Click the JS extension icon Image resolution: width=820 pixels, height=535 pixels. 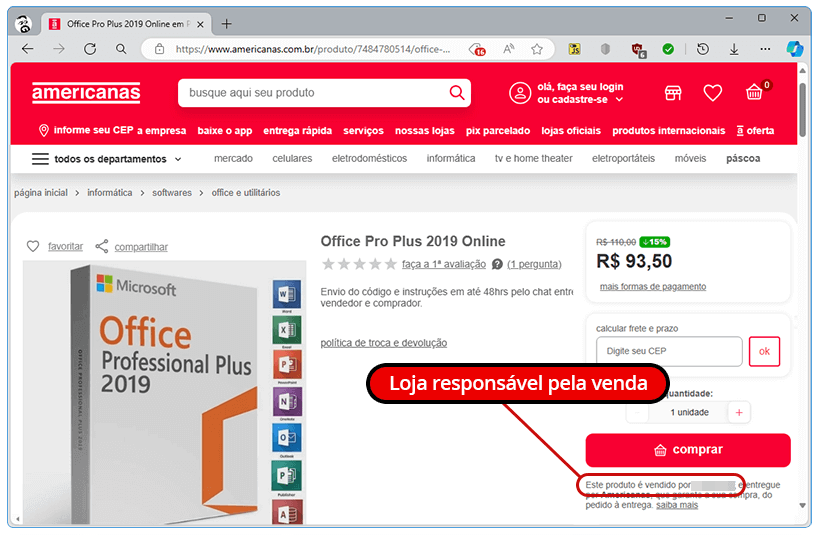coord(574,49)
